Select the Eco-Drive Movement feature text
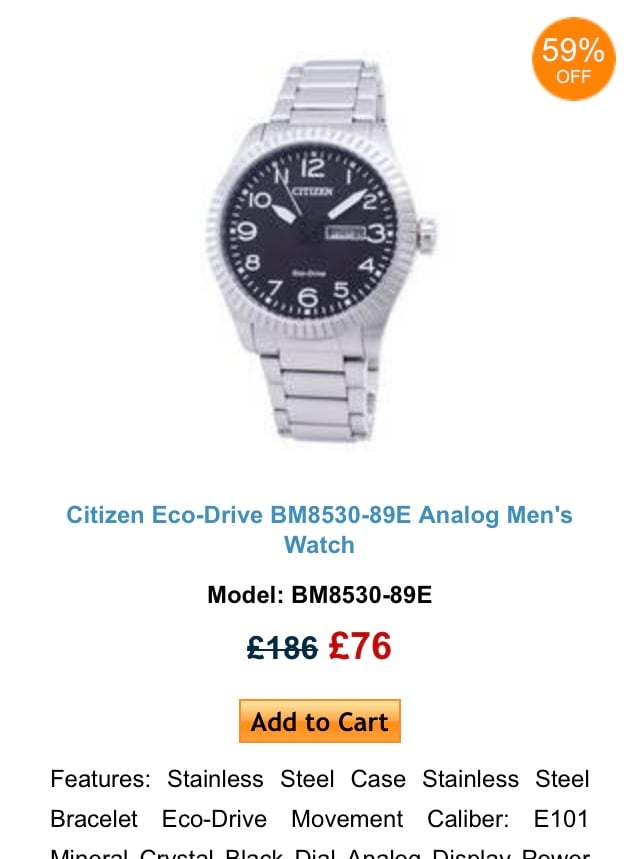The image size is (640, 859). (x=282, y=819)
